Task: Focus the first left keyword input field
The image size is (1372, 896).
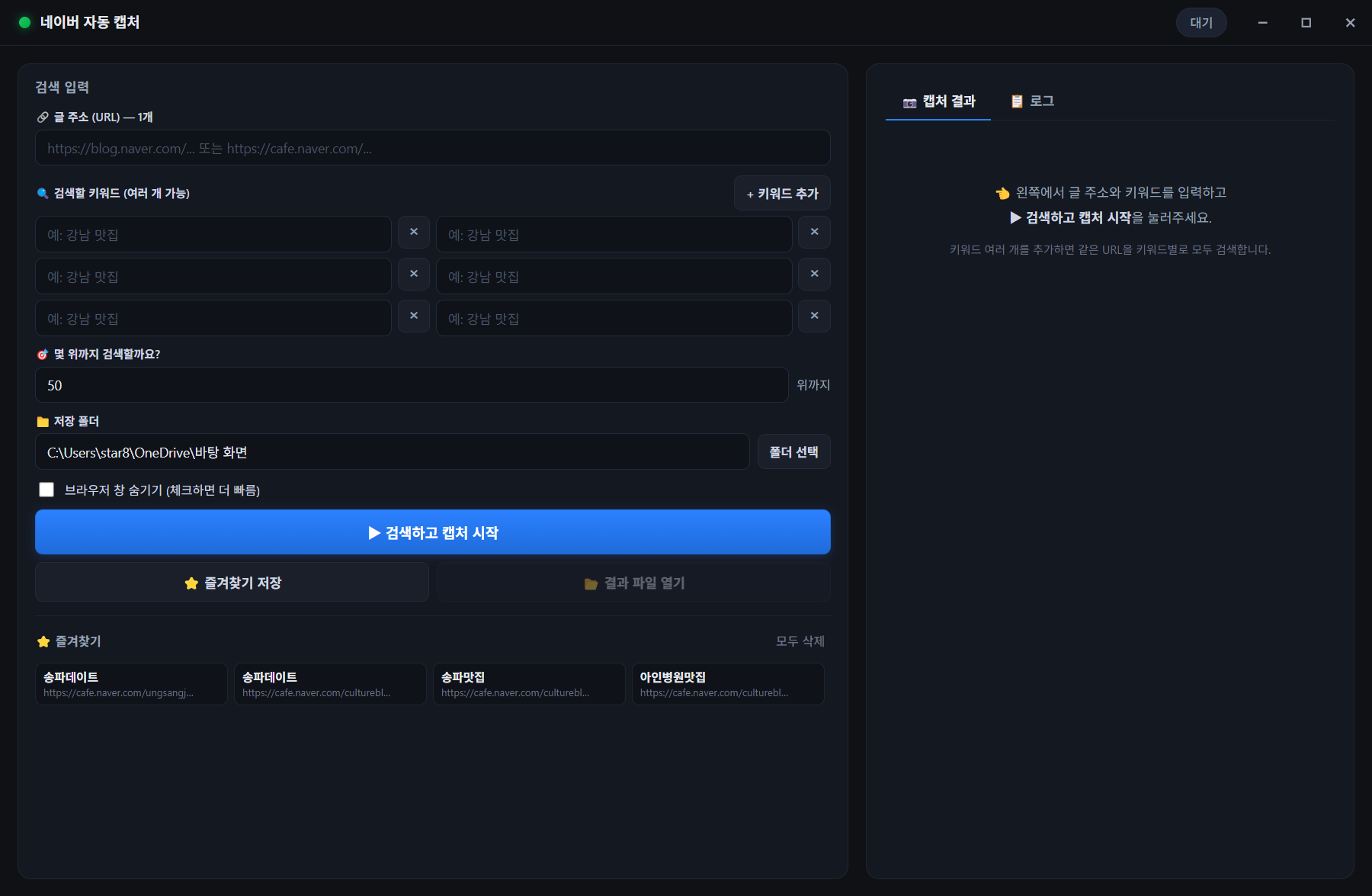Action: 213,234
